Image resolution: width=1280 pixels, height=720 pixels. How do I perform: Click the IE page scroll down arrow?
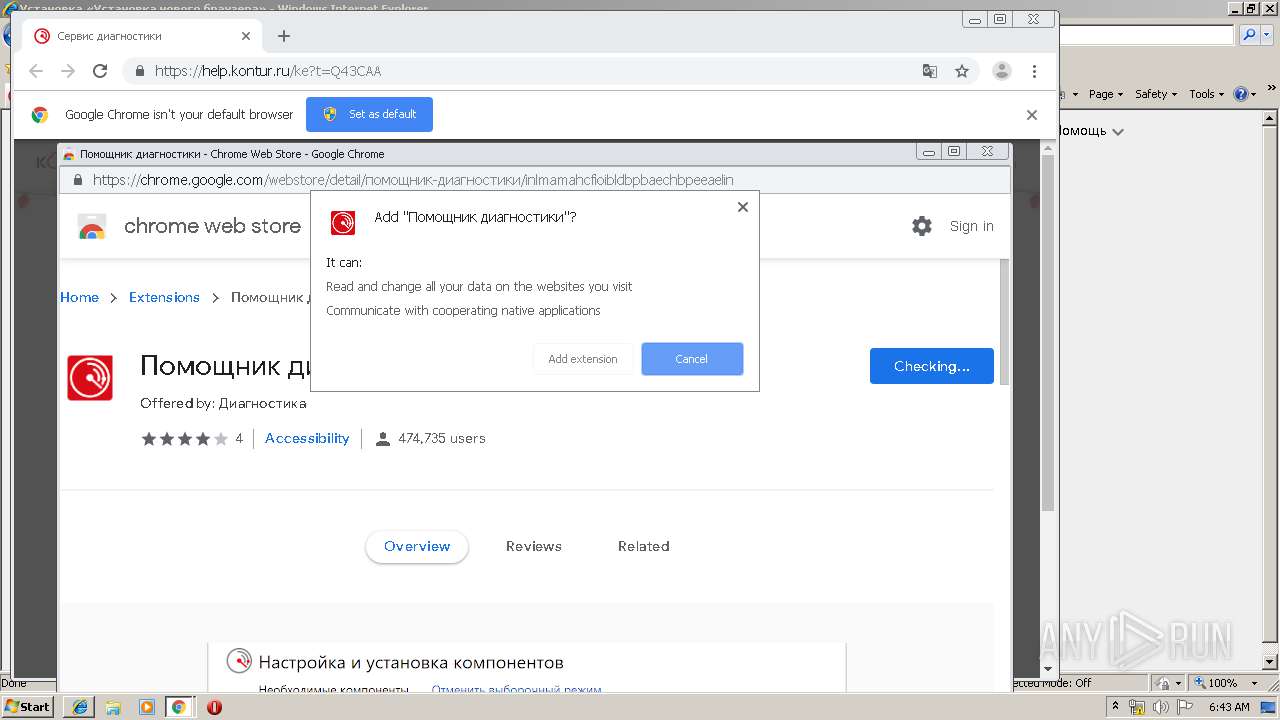(1271, 662)
